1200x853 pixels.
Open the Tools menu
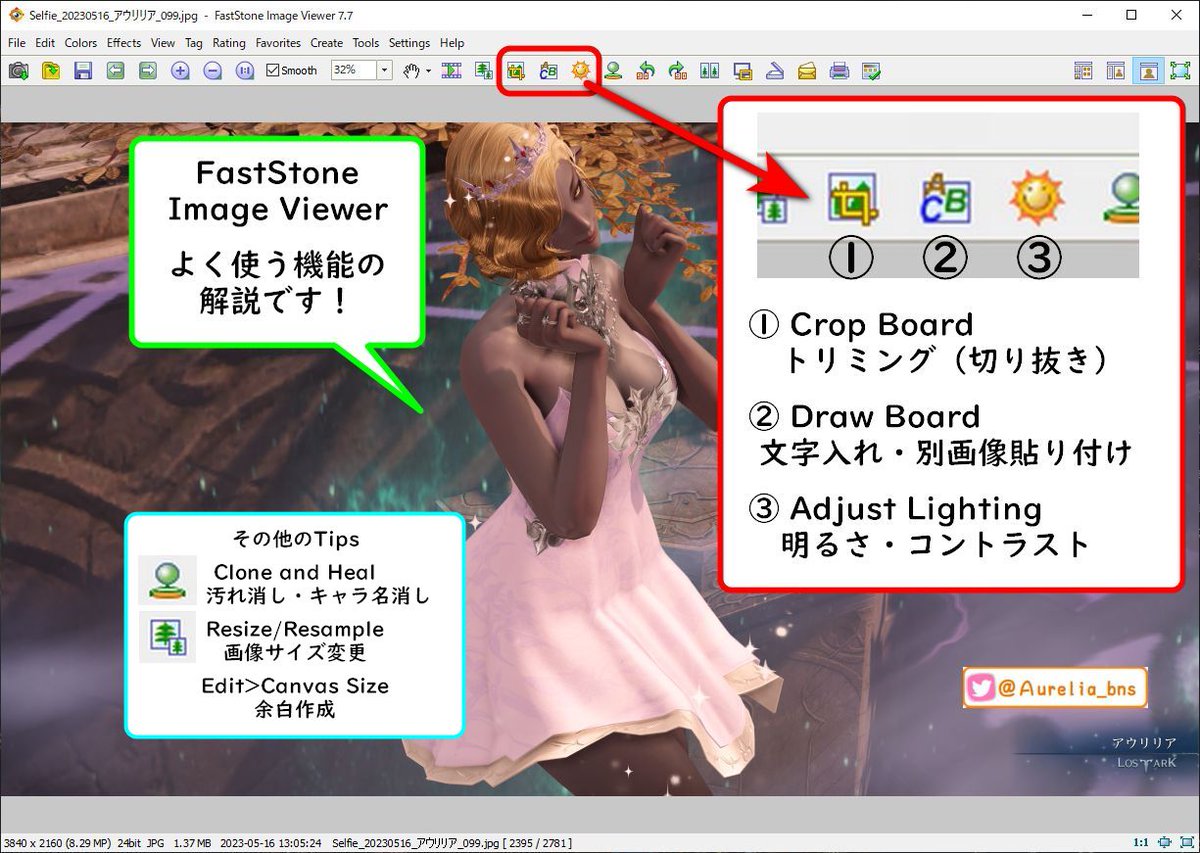366,43
